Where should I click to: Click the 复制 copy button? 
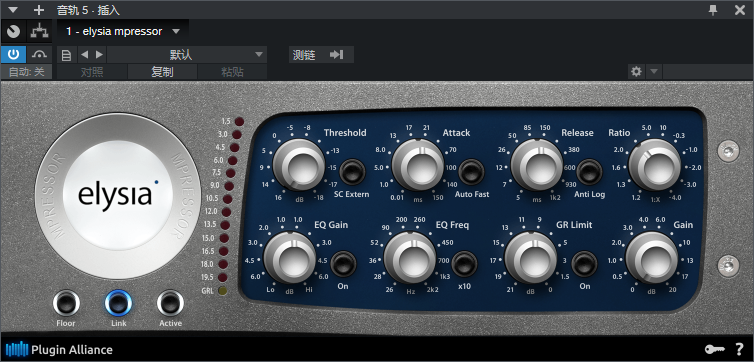click(162, 72)
